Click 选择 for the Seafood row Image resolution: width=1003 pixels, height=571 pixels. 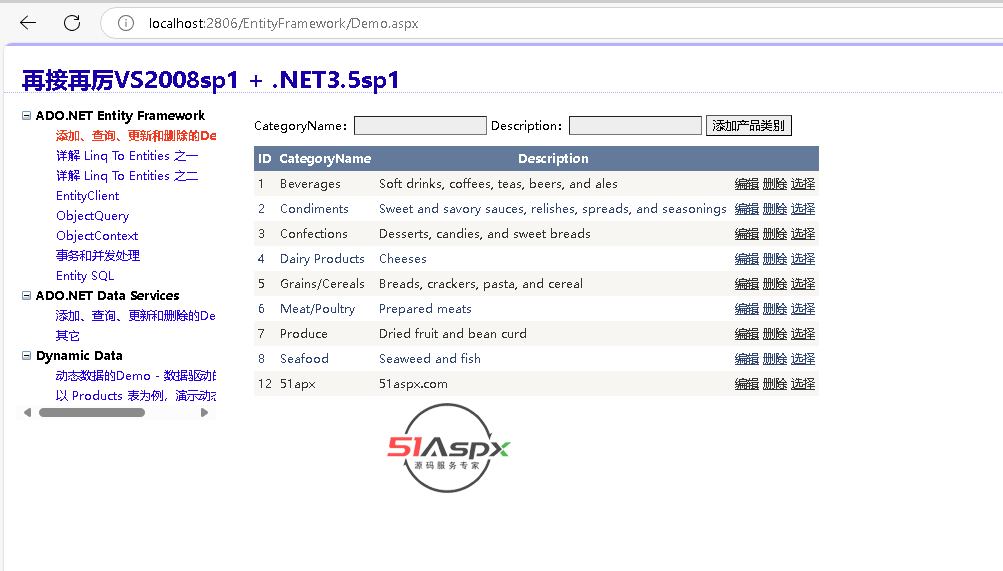click(x=803, y=359)
